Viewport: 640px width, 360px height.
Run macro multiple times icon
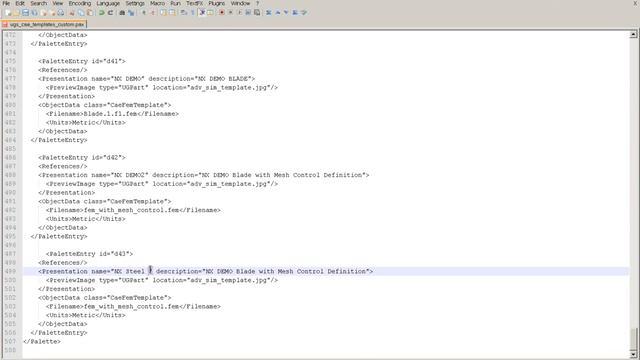point(248,13)
